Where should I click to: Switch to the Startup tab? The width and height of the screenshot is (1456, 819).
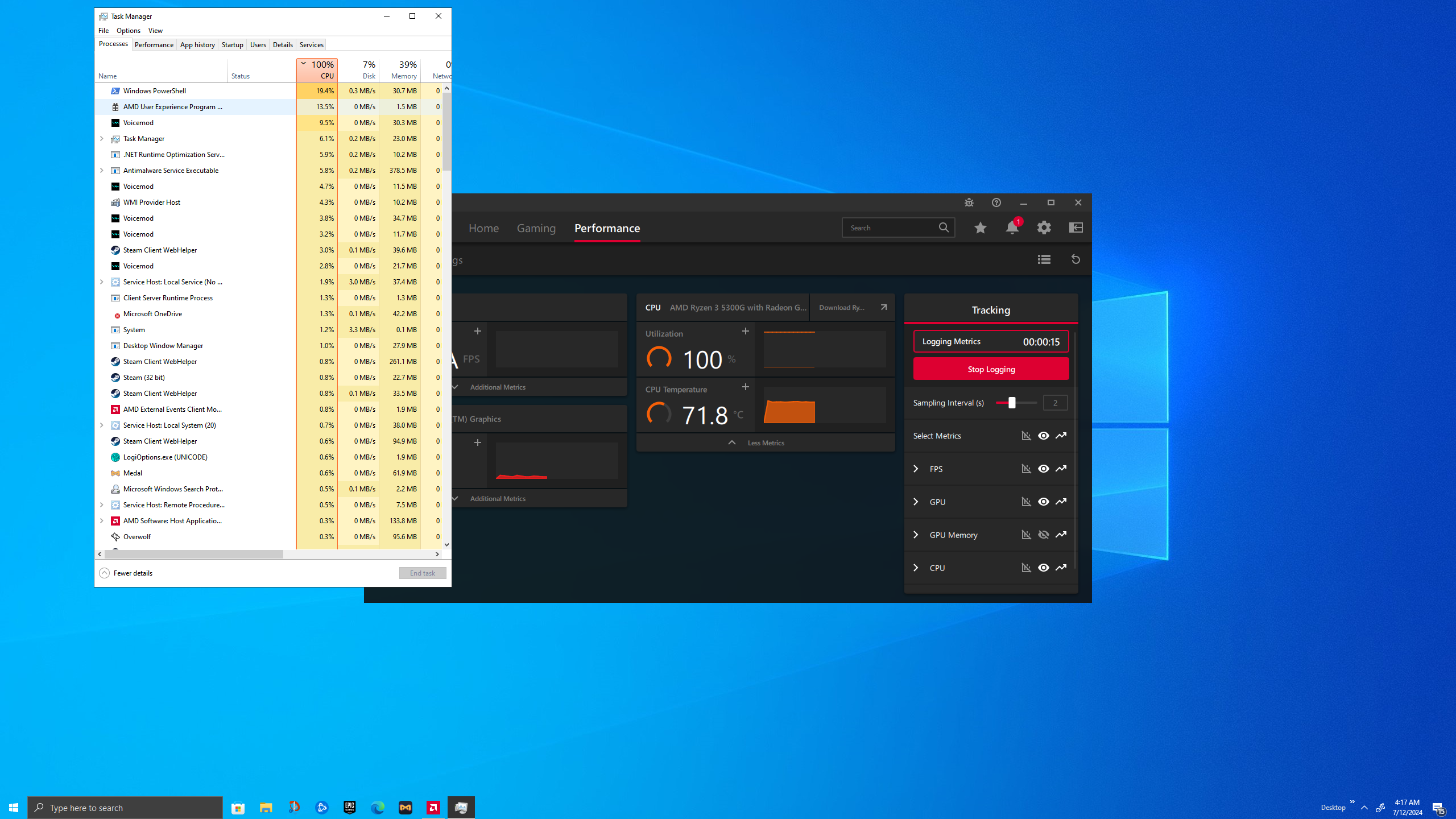[x=232, y=45]
